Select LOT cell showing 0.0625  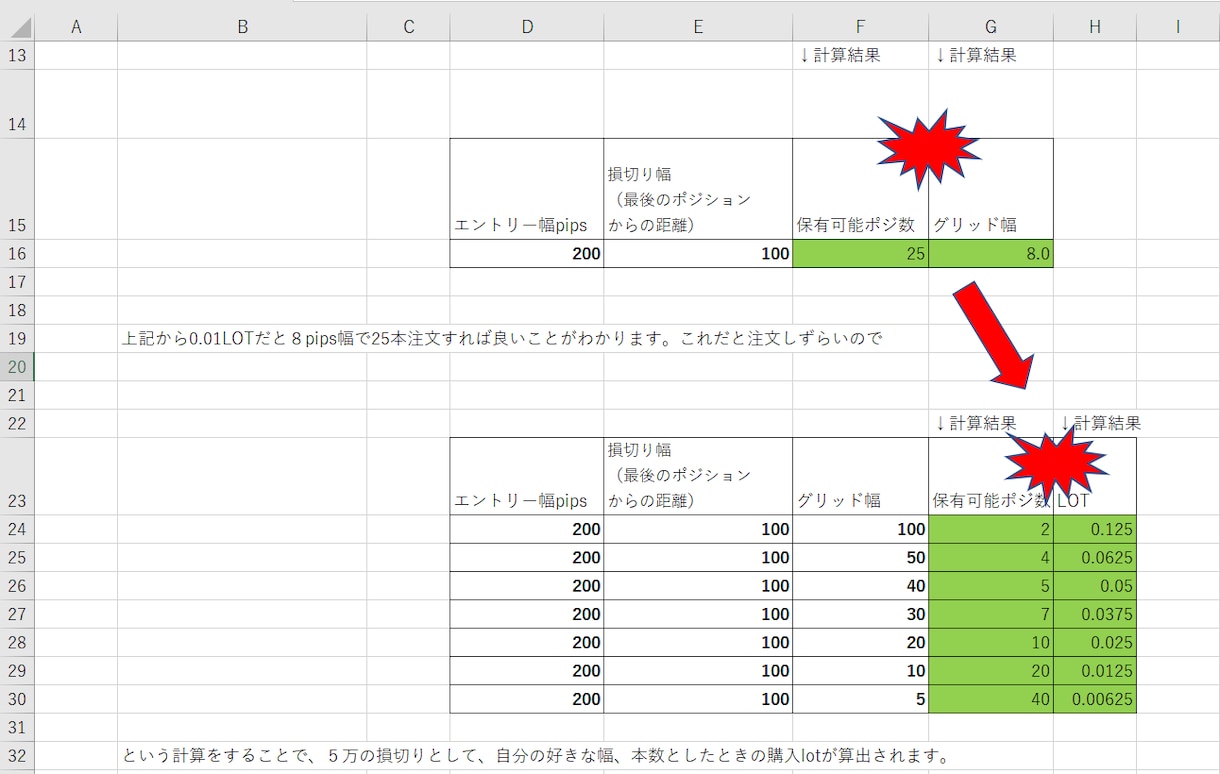pyautogui.click(x=1094, y=558)
